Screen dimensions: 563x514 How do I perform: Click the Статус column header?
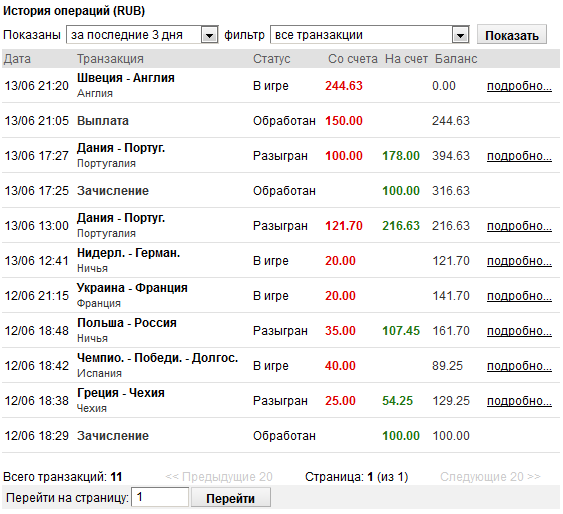(x=271, y=59)
